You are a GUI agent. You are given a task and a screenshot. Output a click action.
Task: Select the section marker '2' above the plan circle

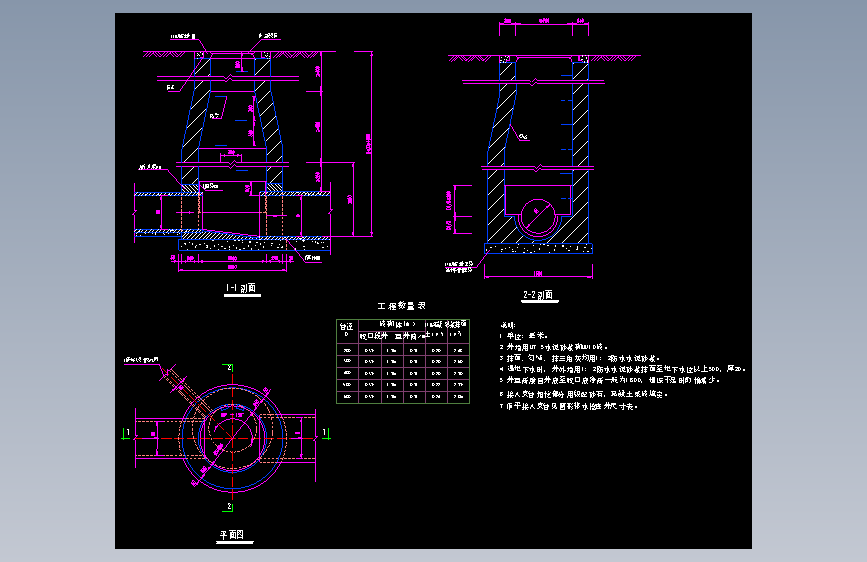[230, 368]
